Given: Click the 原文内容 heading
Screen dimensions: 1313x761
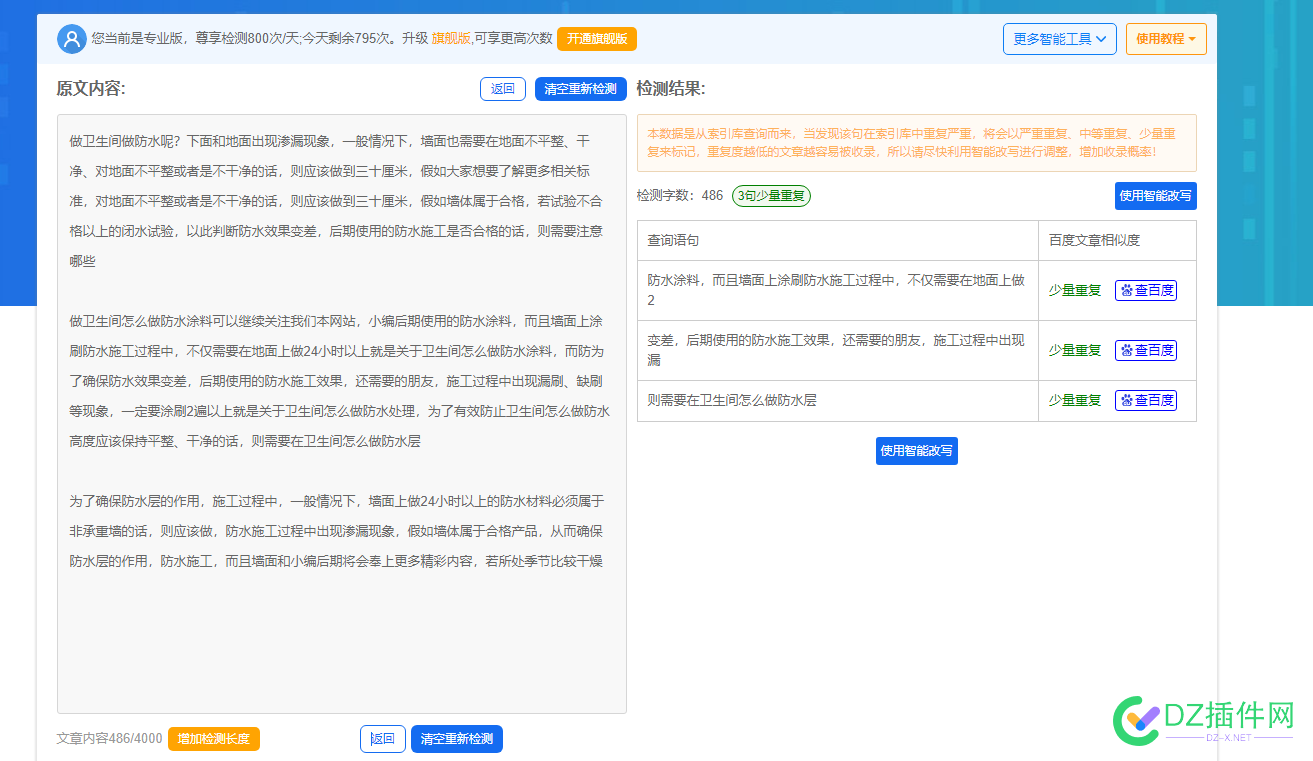Looking at the screenshot, I should coord(91,89).
